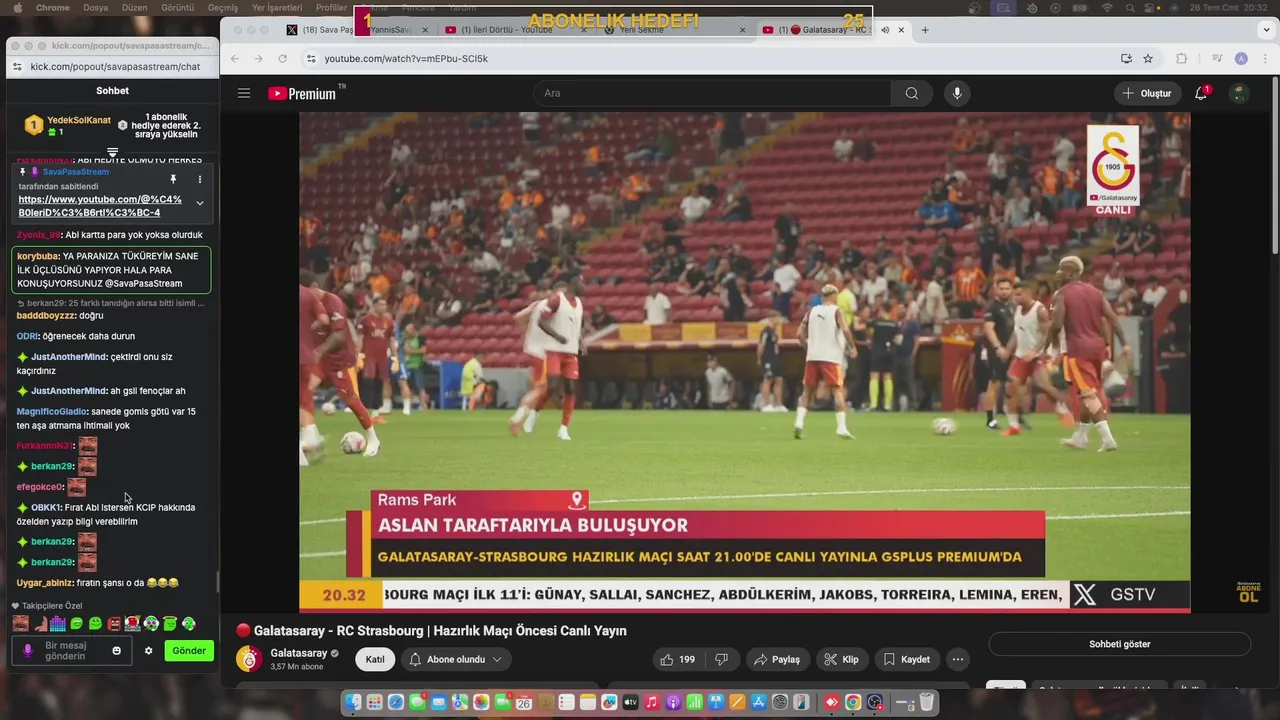1280x720 pixels.
Task: Open Chrome extensions puzzle icon
Action: click(1181, 58)
